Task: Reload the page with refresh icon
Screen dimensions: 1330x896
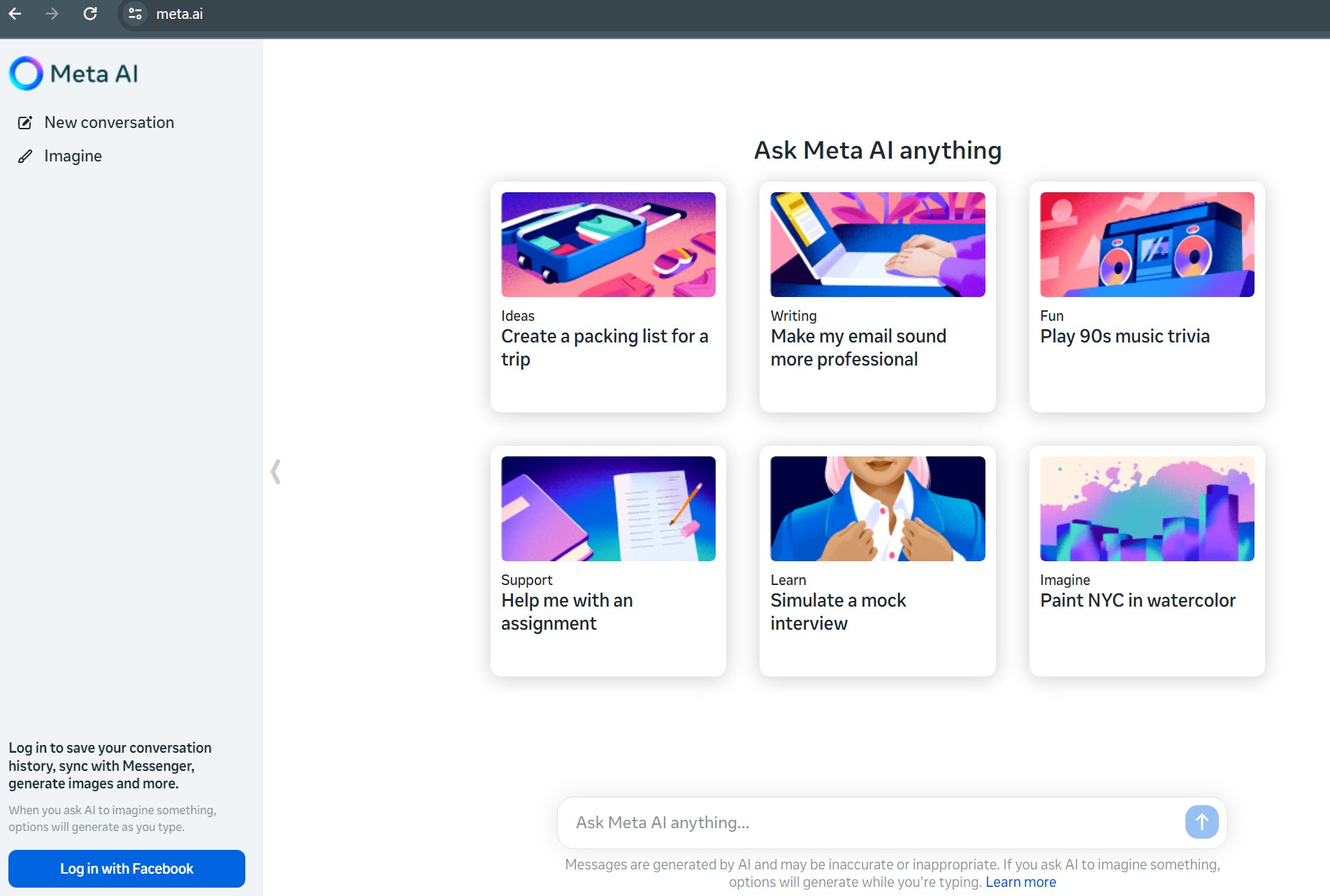Action: point(90,14)
